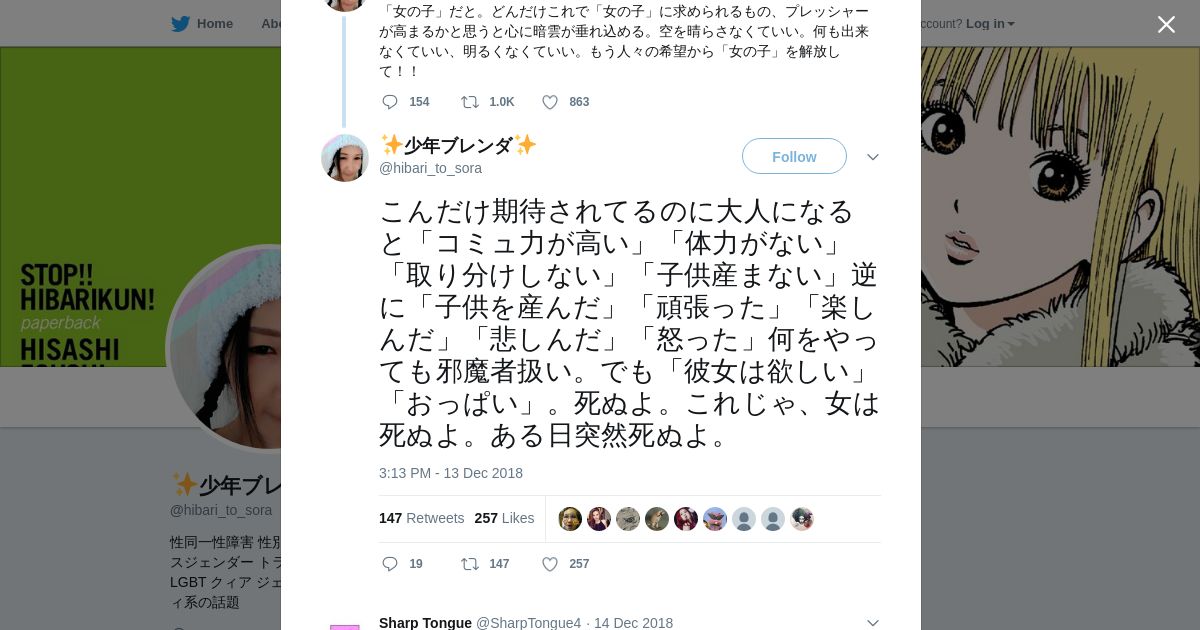Expand the tweet options chevron beside Follow
This screenshot has width=1200, height=630.
click(872, 157)
